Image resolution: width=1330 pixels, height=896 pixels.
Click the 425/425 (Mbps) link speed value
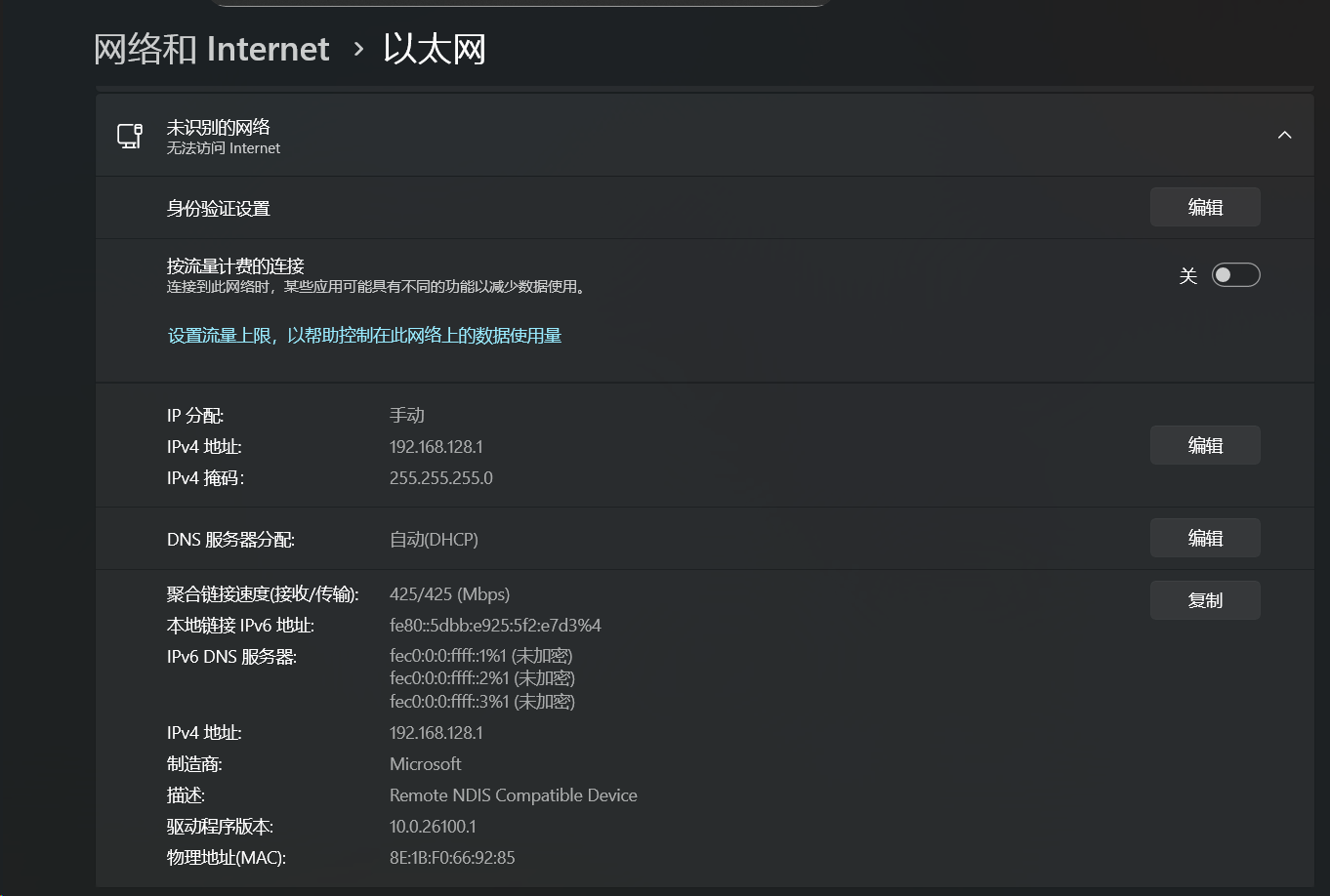449,594
